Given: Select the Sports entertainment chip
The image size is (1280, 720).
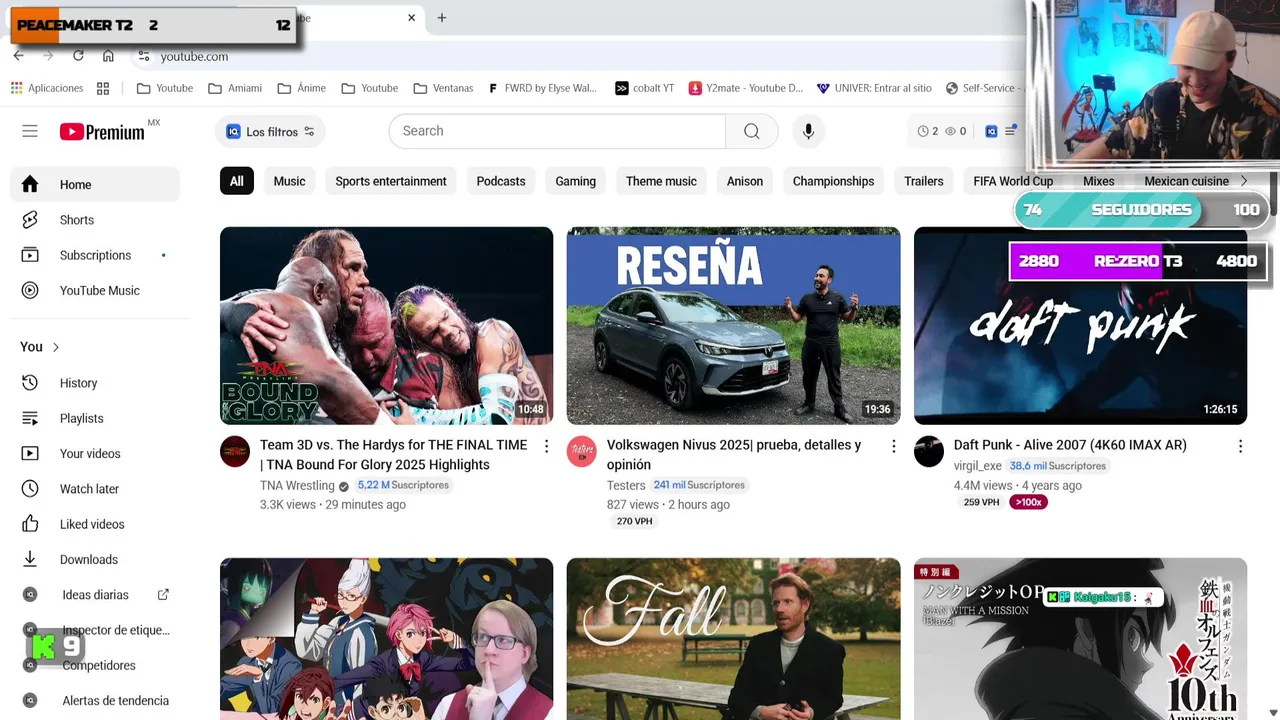Looking at the screenshot, I should click(391, 181).
